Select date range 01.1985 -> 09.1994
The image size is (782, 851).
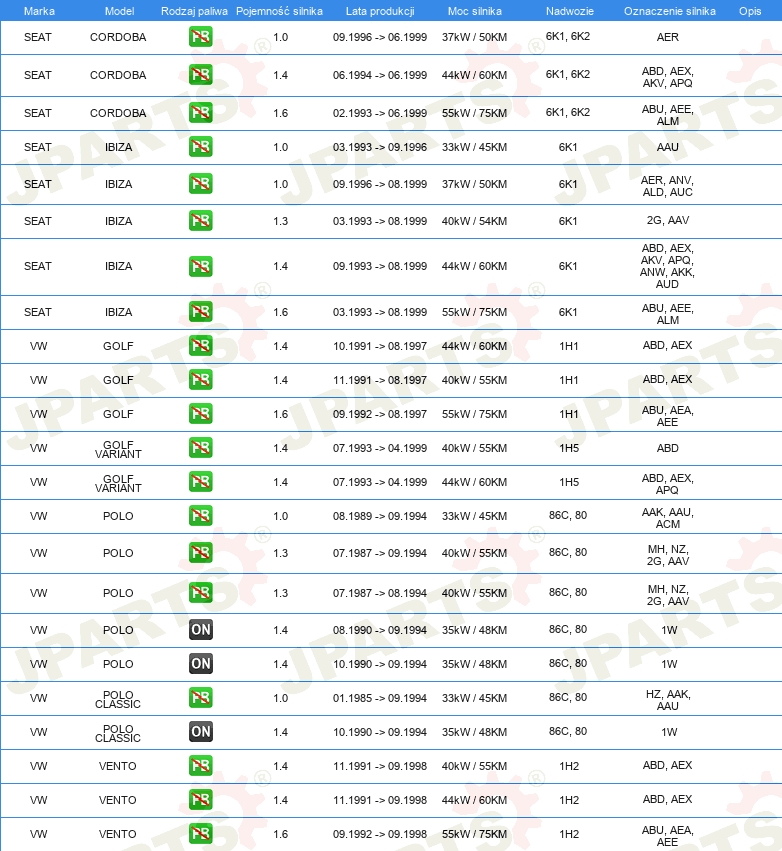(x=380, y=698)
